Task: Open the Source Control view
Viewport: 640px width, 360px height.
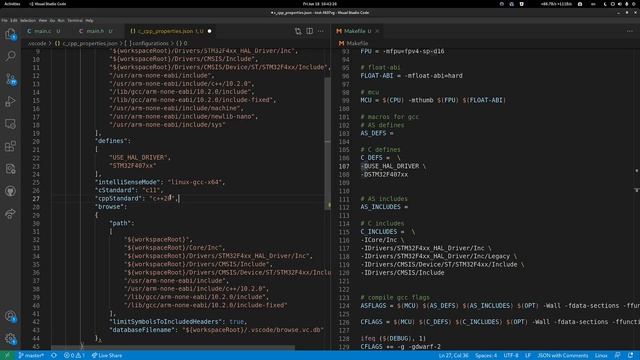Action: (x=10, y=79)
